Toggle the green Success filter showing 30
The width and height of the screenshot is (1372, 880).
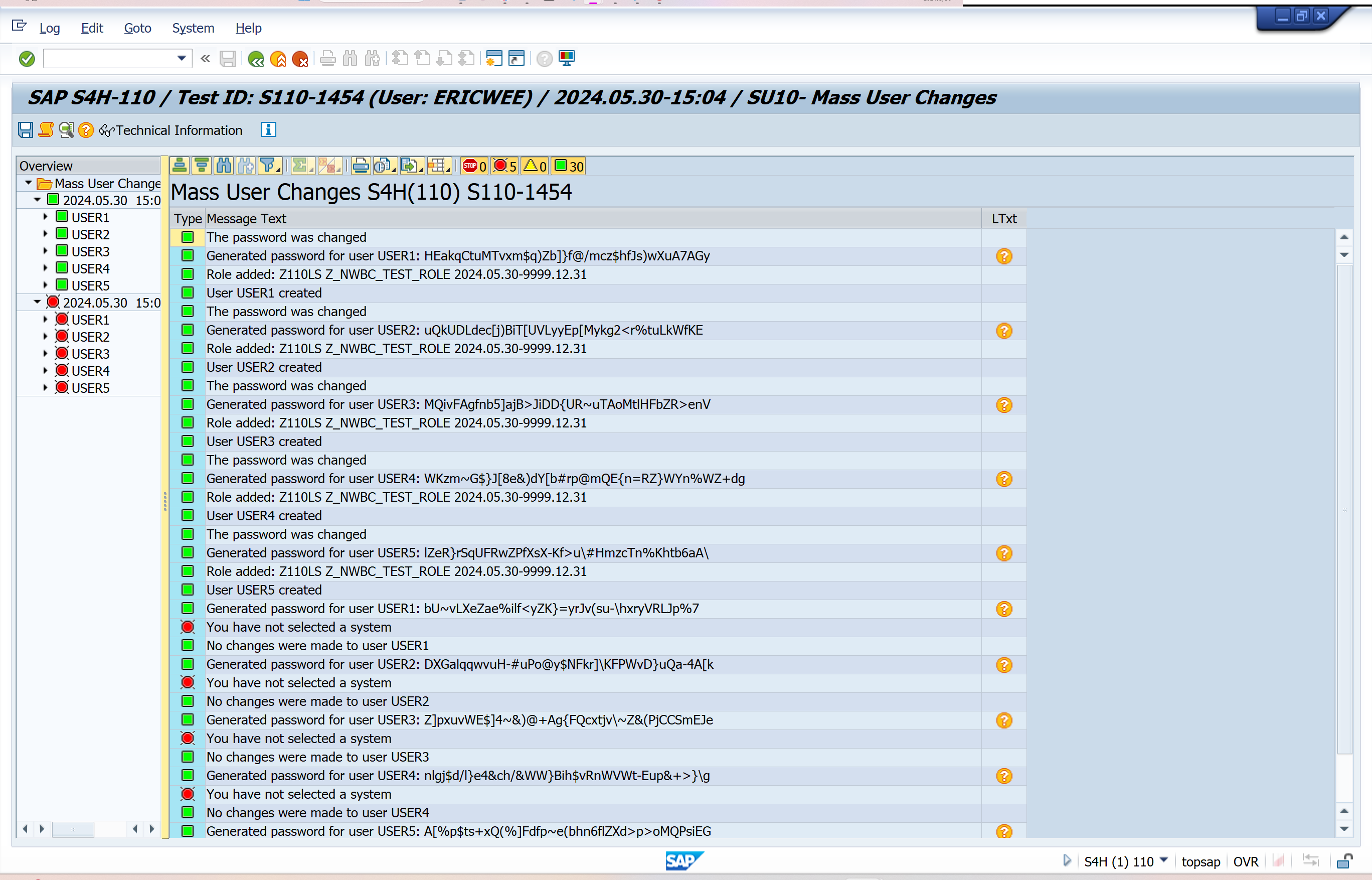coord(569,166)
